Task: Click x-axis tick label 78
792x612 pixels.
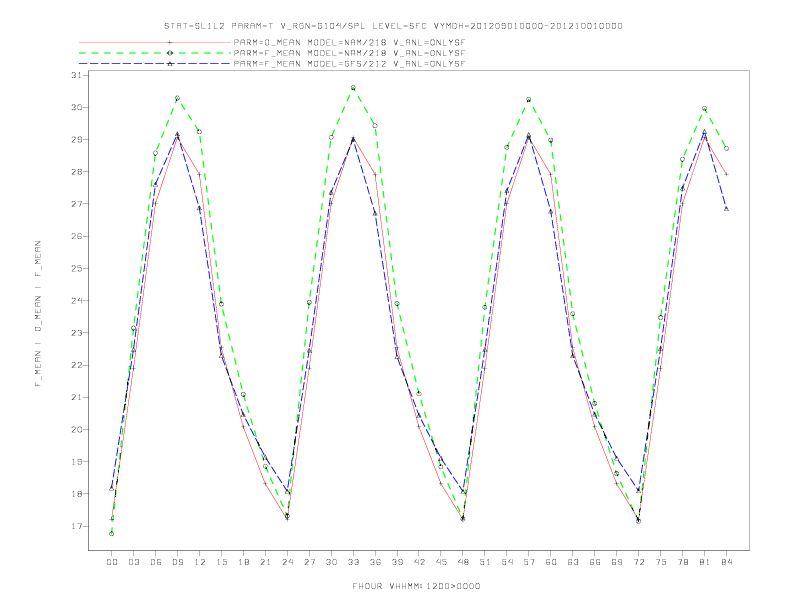Action: coord(682,562)
